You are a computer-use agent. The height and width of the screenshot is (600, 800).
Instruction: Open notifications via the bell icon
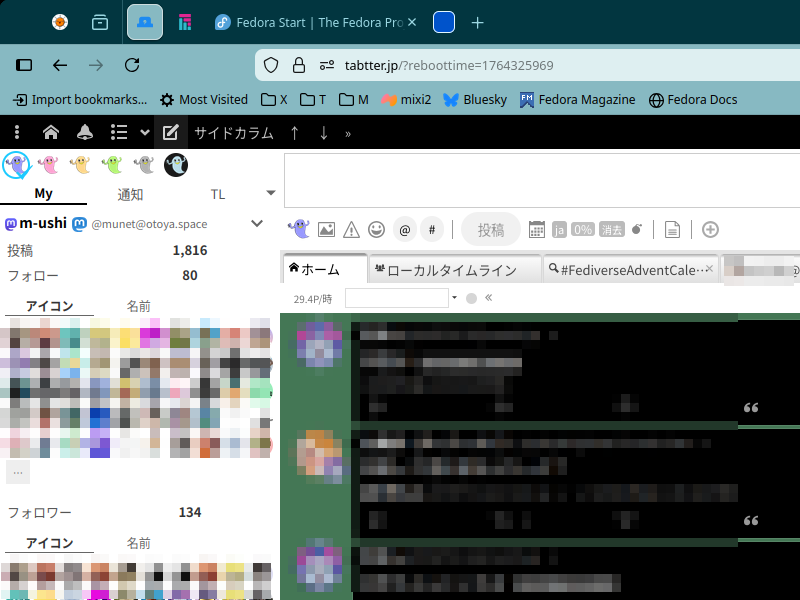(x=84, y=133)
